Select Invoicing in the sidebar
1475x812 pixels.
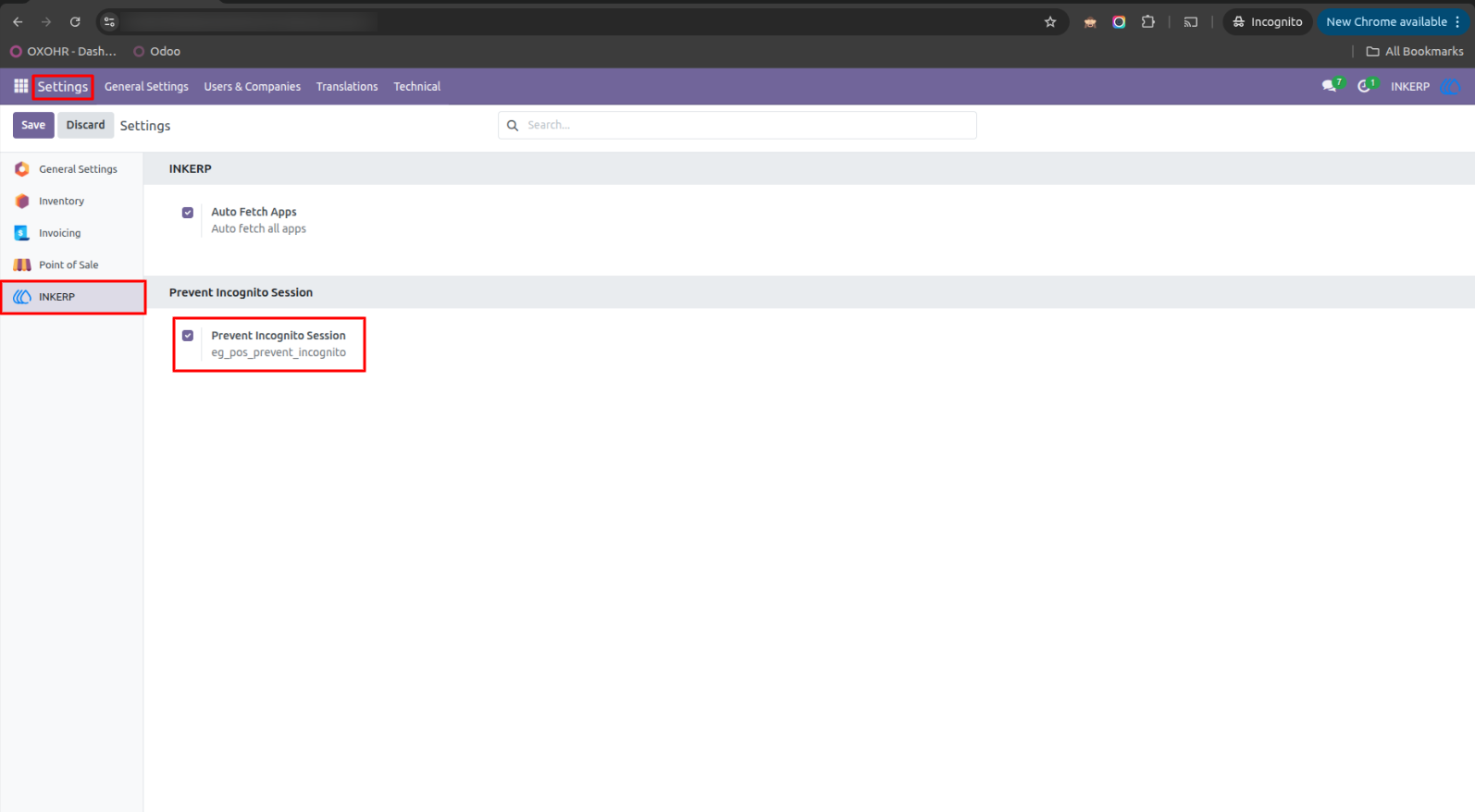72,233
